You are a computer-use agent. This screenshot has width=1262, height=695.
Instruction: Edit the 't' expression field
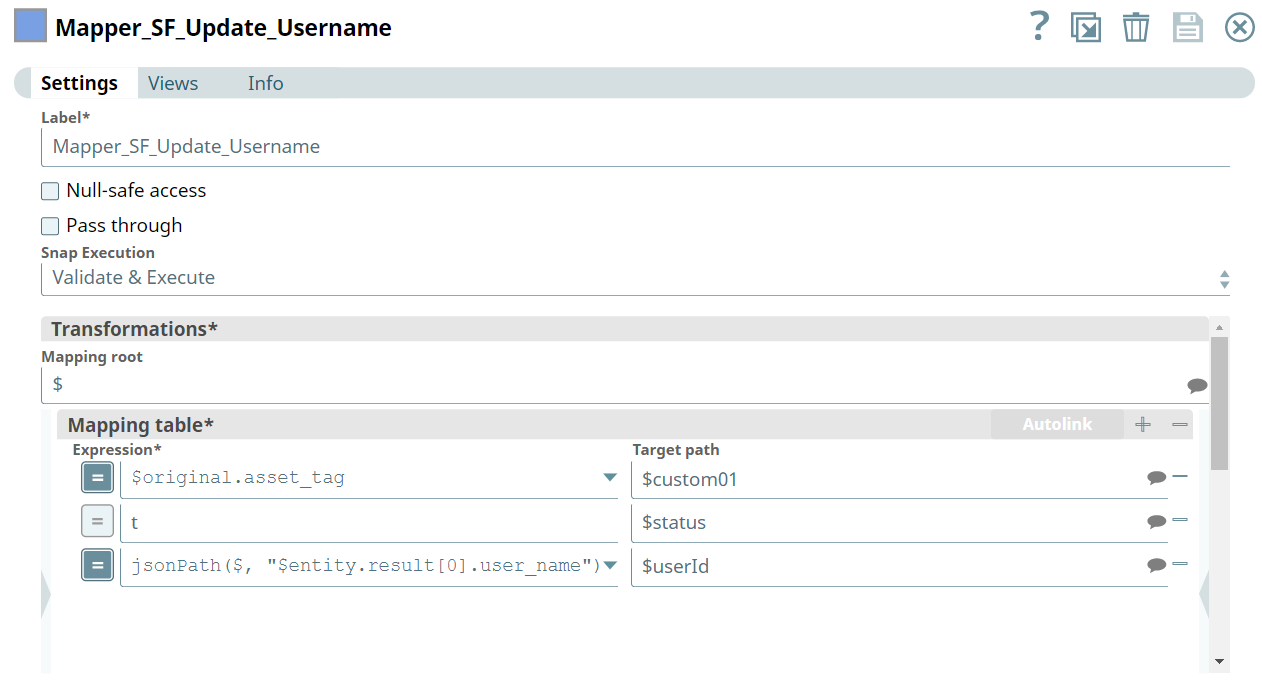pyautogui.click(x=369, y=522)
